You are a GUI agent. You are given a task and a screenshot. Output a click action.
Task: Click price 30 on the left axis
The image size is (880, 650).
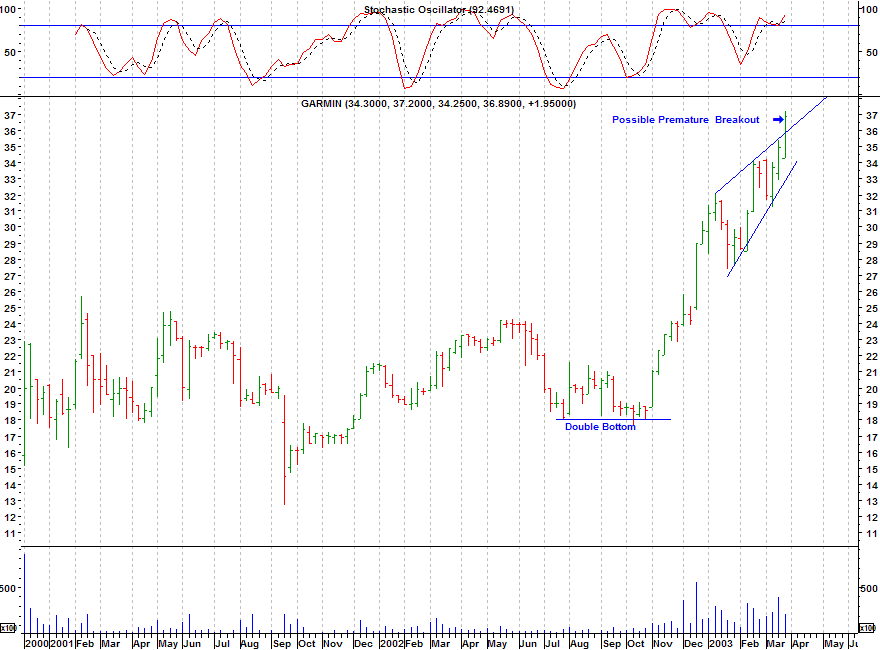coord(10,227)
